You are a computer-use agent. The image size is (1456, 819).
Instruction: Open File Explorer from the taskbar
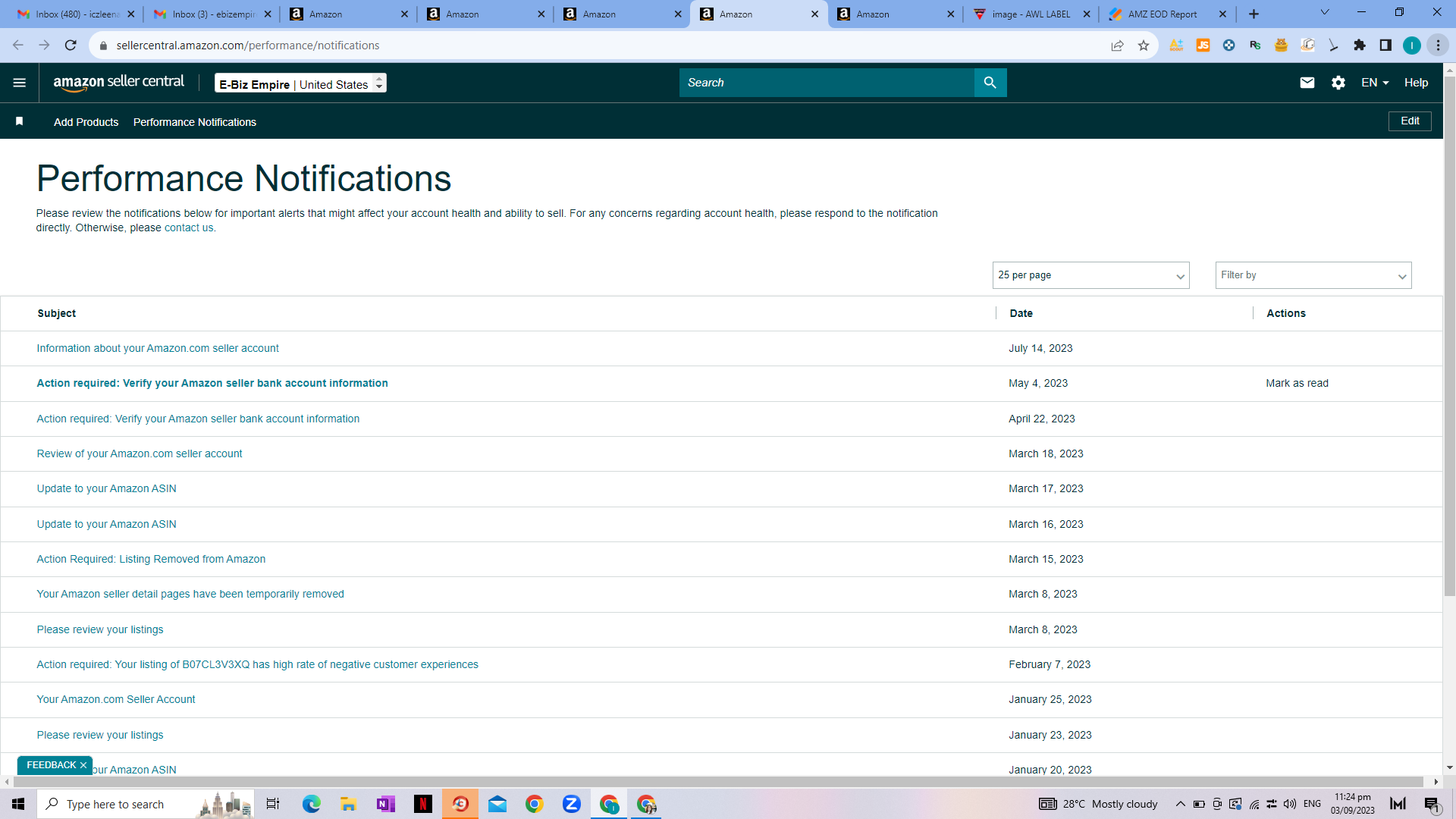pyautogui.click(x=349, y=804)
